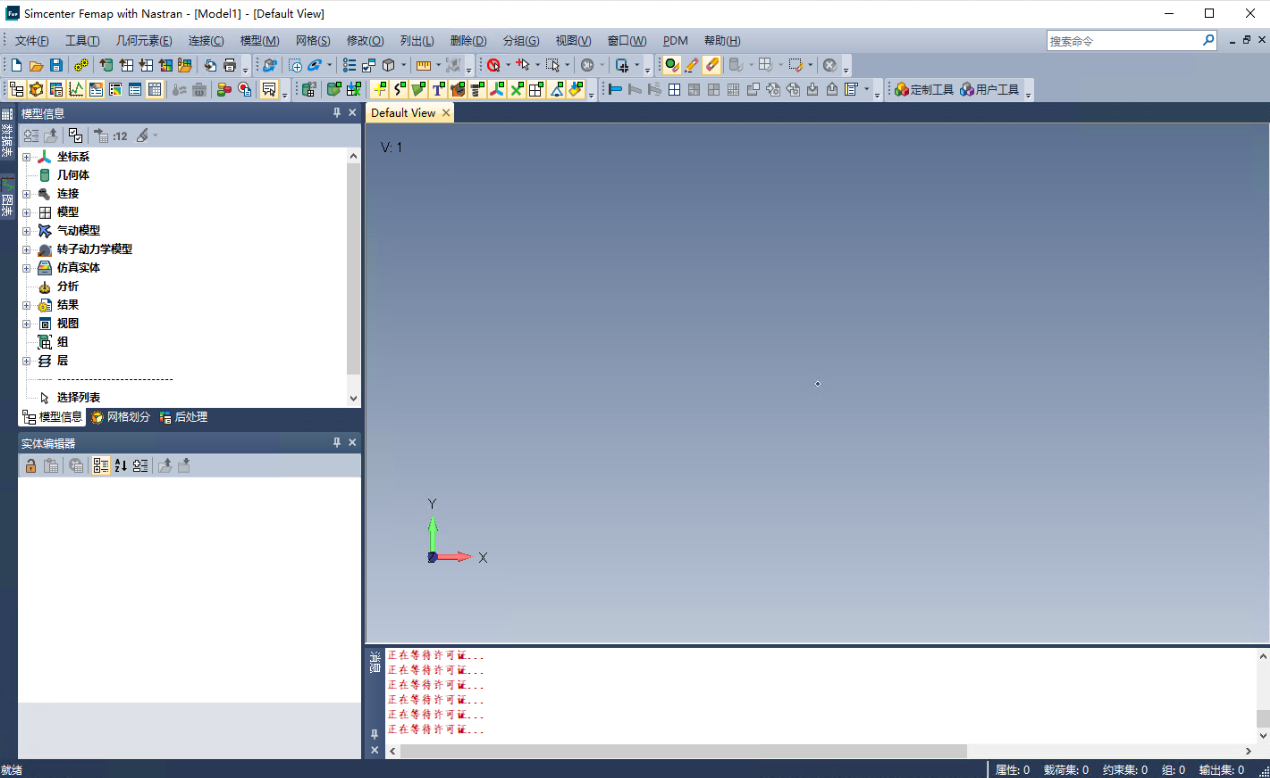This screenshot has width=1270, height=778.
Task: Click the lock icon in the 实体编辑器 toolbar
Action: tap(31, 466)
